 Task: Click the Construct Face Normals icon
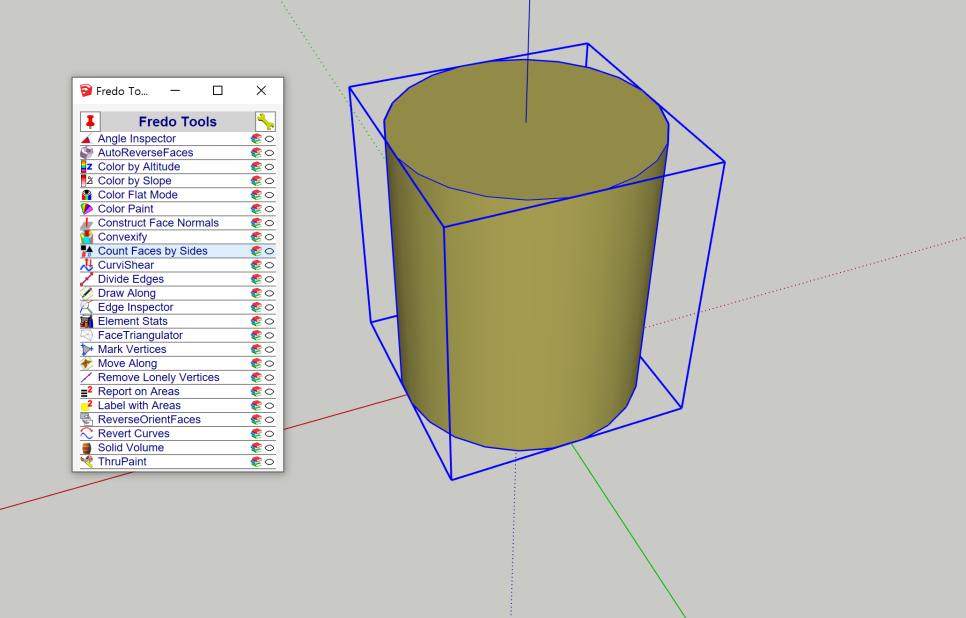tap(87, 223)
